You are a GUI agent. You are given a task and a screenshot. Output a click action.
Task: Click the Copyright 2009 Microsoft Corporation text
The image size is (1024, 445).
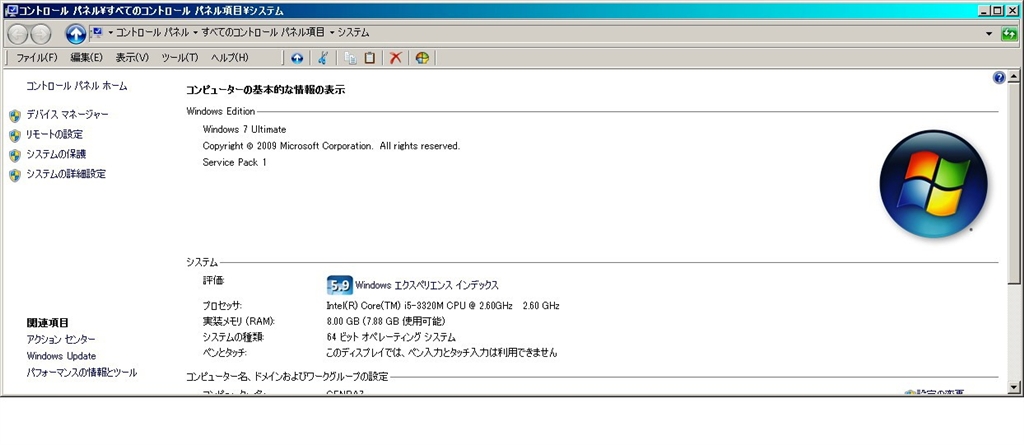point(331,146)
